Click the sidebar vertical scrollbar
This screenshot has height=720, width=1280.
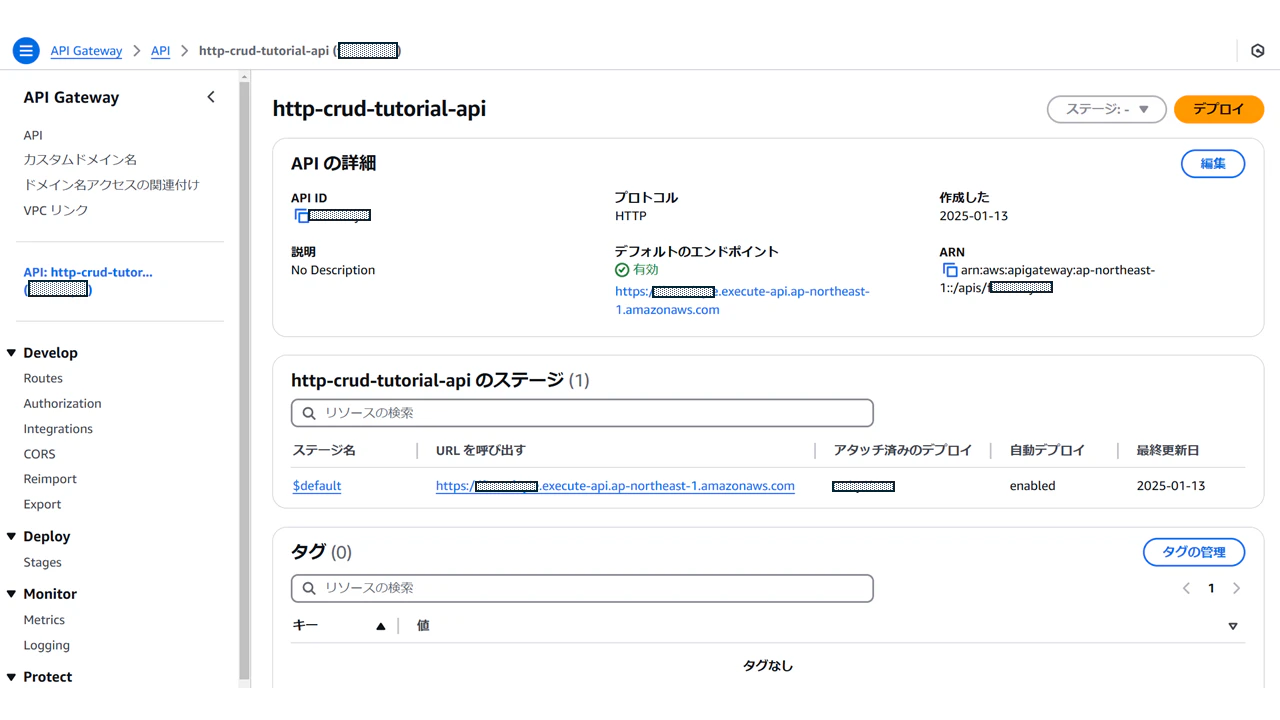[x=244, y=380]
